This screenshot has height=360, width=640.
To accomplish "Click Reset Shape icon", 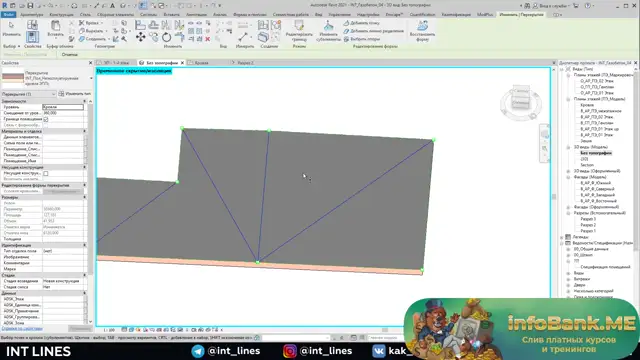I will tap(422, 31).
